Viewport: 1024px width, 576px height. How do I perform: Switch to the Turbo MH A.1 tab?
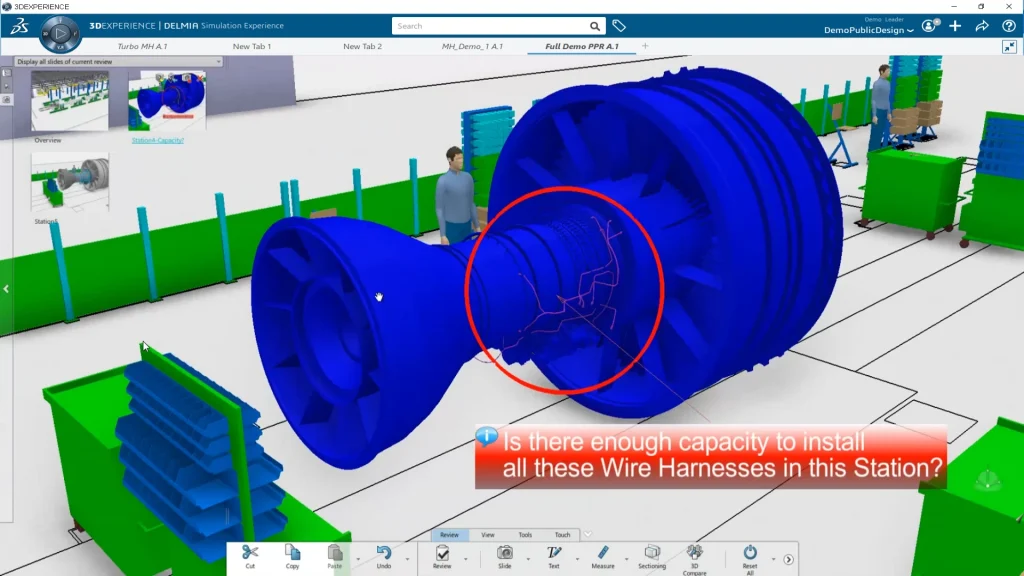[x=141, y=46]
